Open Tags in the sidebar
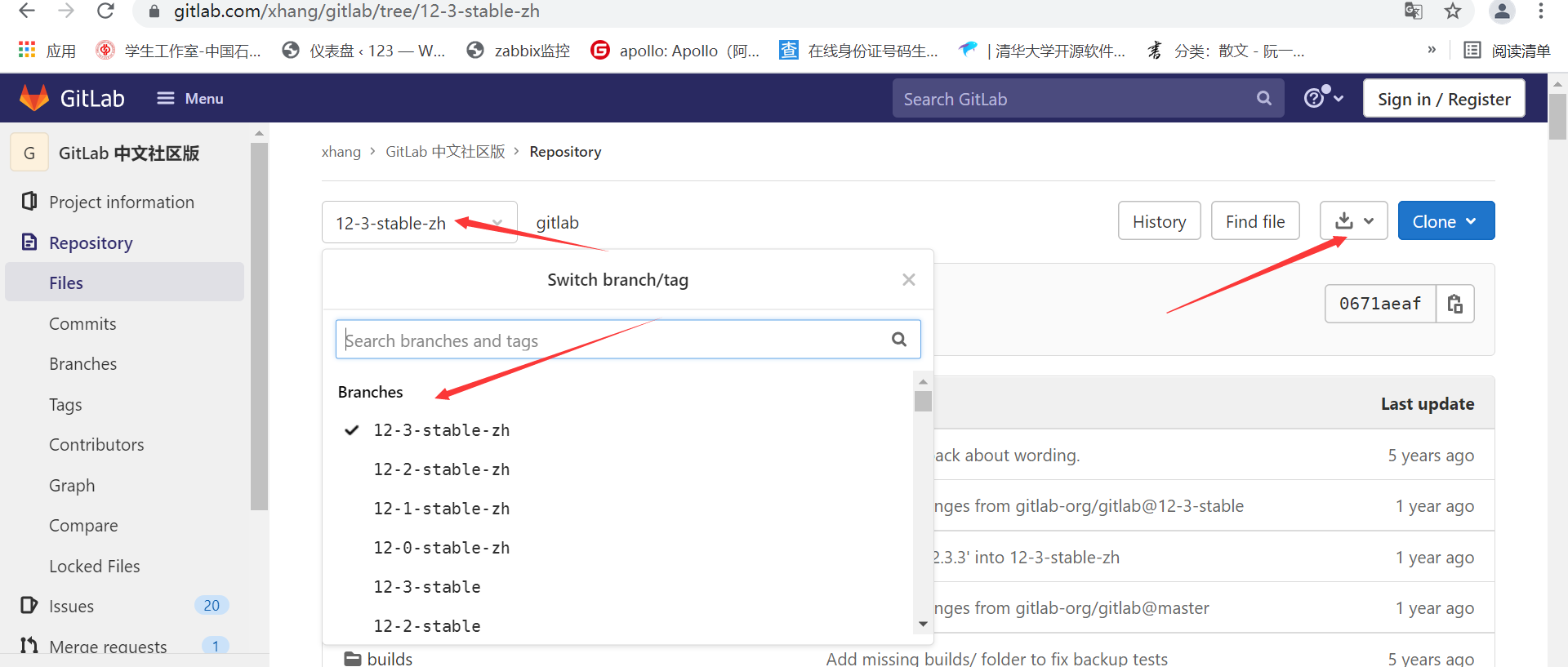 pyautogui.click(x=65, y=404)
